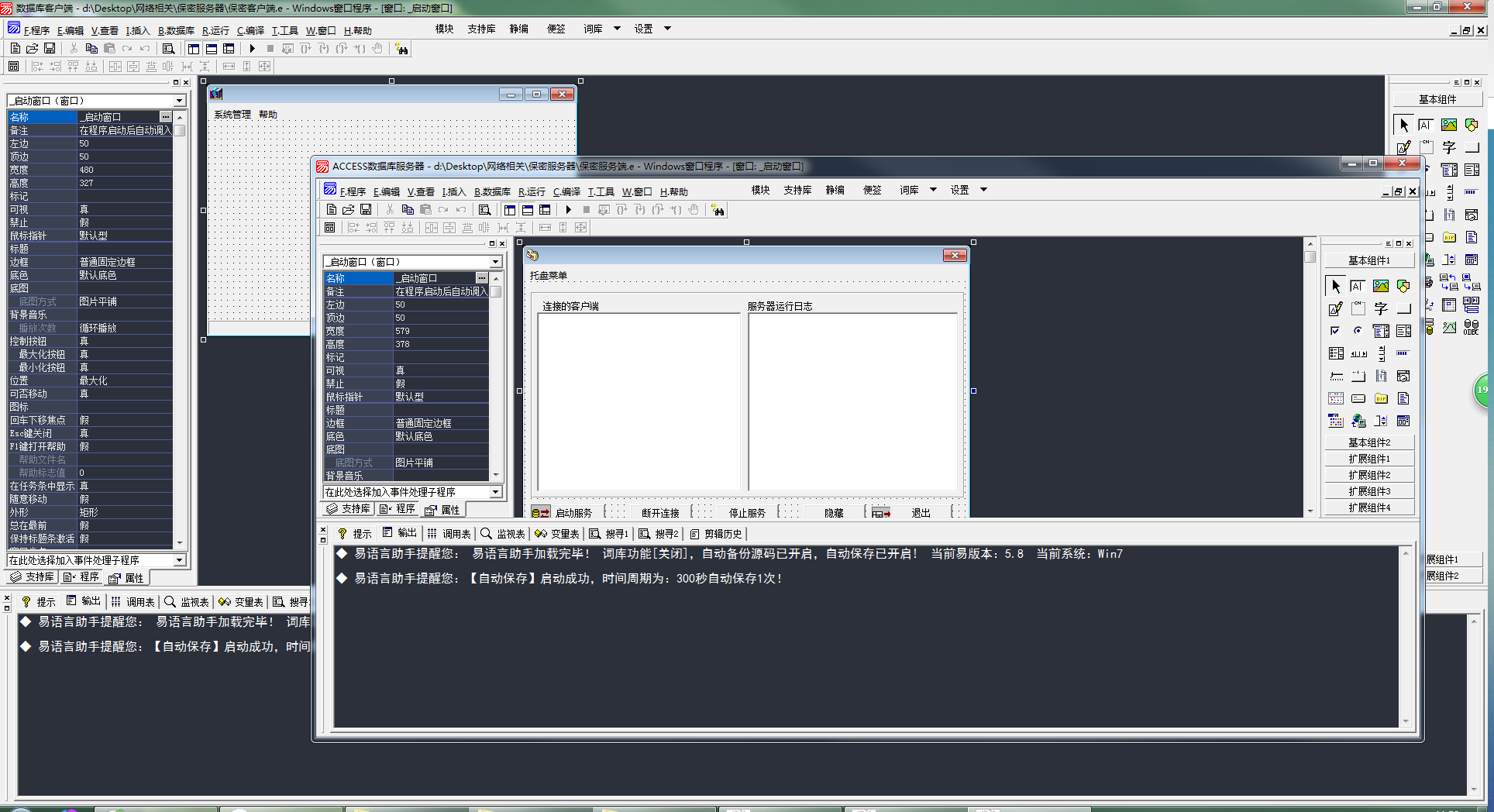Image resolution: width=1494 pixels, height=812 pixels.
Task: Click 断开连接 button on server design form
Action: [x=660, y=513]
